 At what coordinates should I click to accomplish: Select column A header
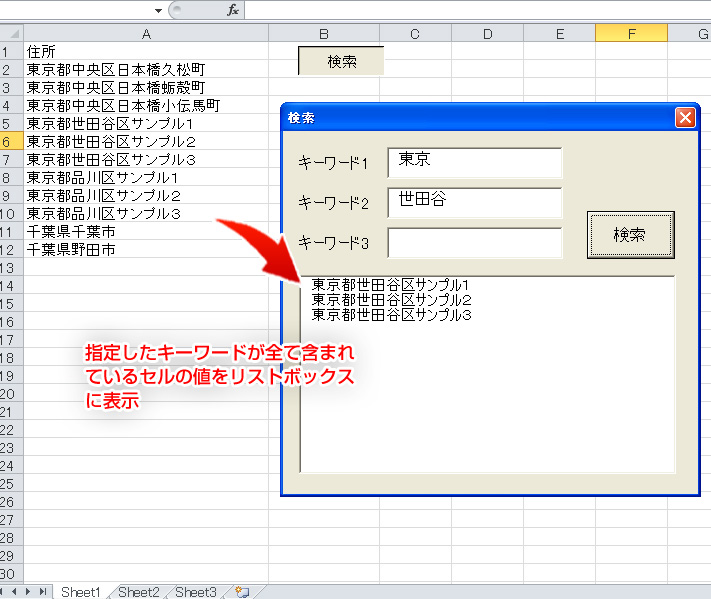[x=146, y=34]
